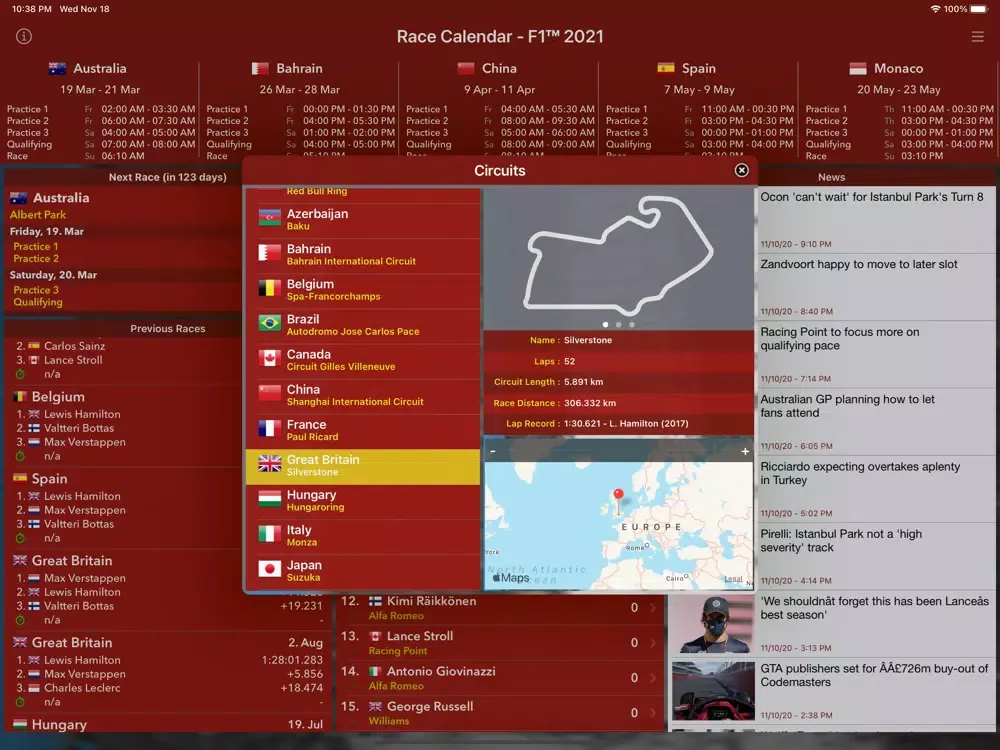Click the France flag icon

(270, 429)
